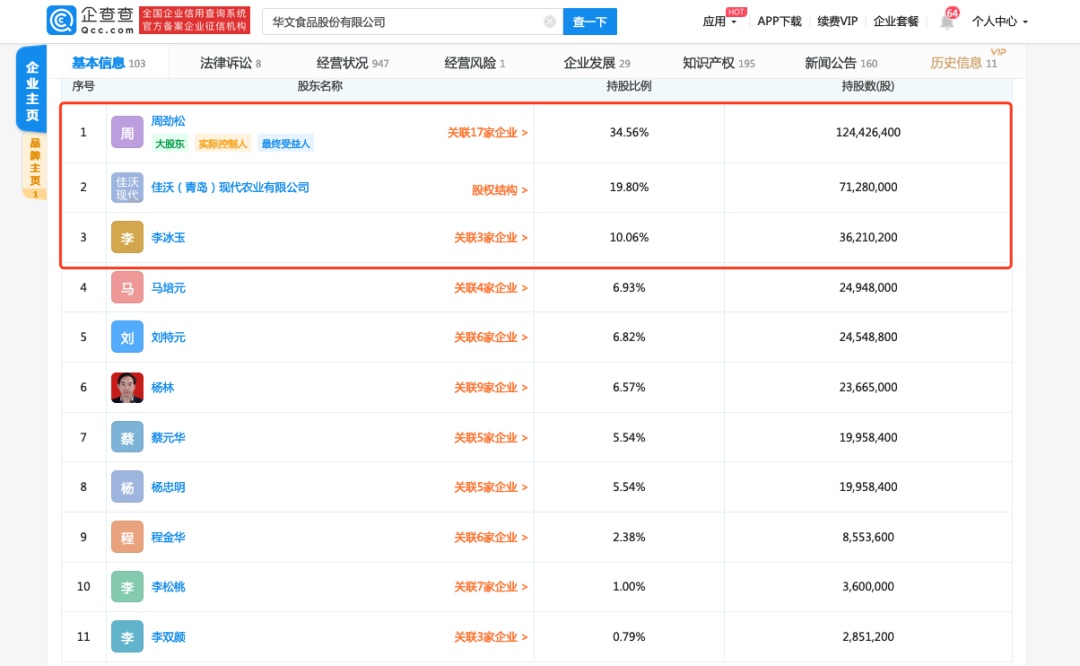
Task: Open notifications bell icon
Action: pos(947,22)
